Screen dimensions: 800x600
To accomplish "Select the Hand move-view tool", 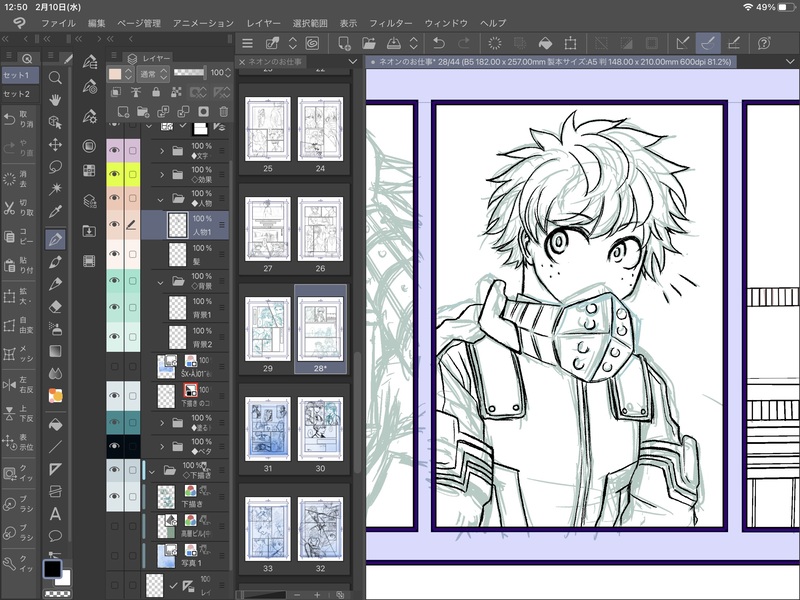I will pyautogui.click(x=55, y=100).
